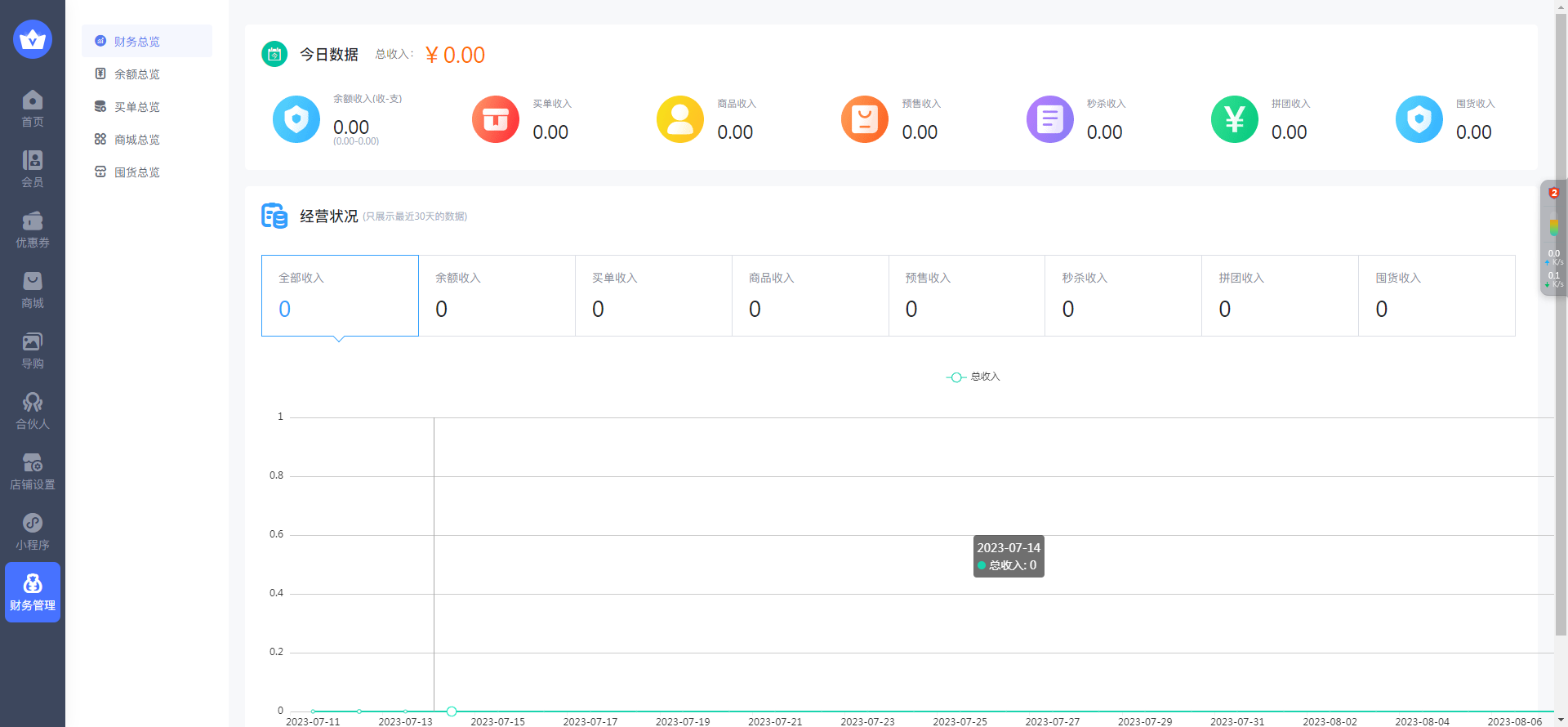Open the 会员 members section
The height and width of the screenshot is (727, 1568).
pyautogui.click(x=33, y=169)
